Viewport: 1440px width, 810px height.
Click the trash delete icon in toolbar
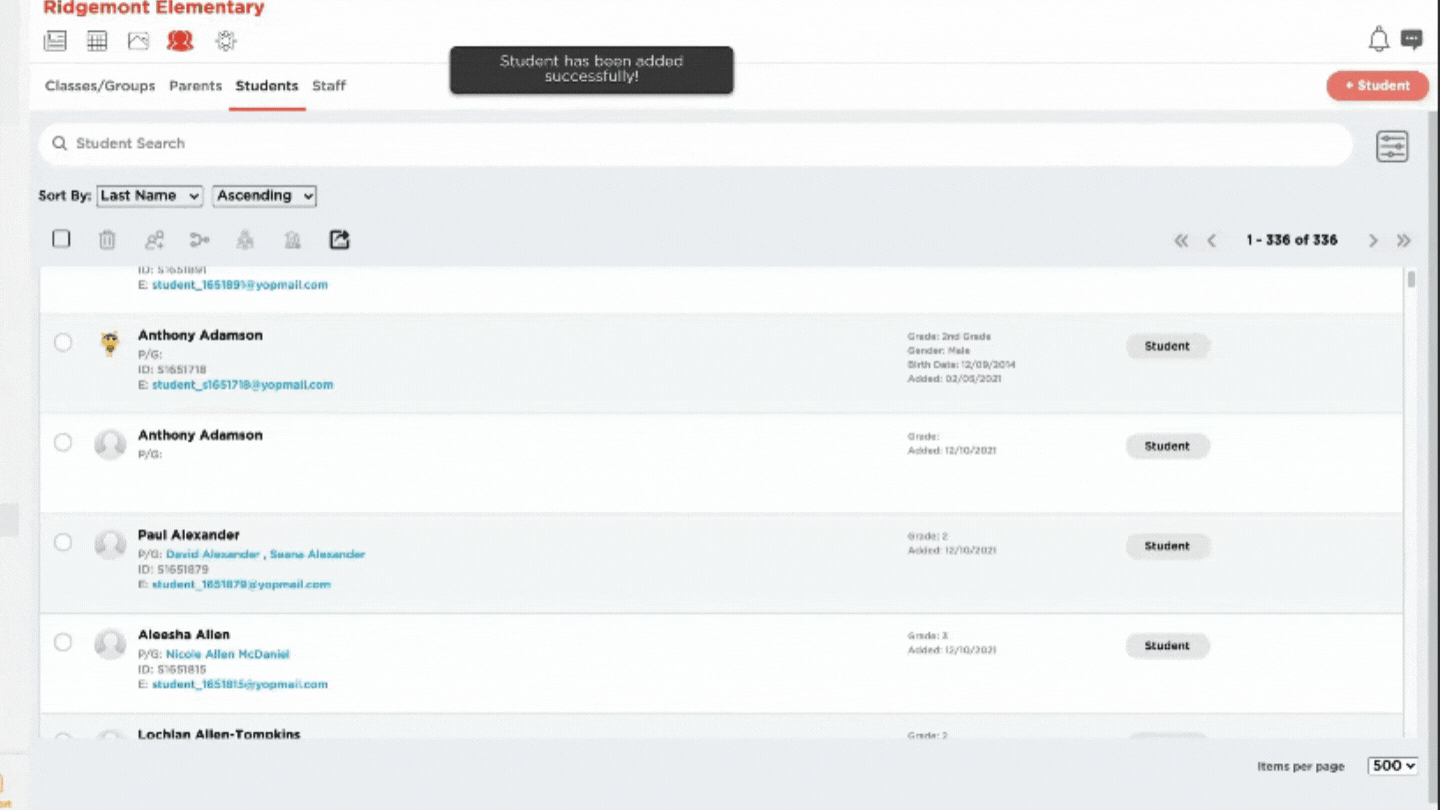[x=107, y=240]
